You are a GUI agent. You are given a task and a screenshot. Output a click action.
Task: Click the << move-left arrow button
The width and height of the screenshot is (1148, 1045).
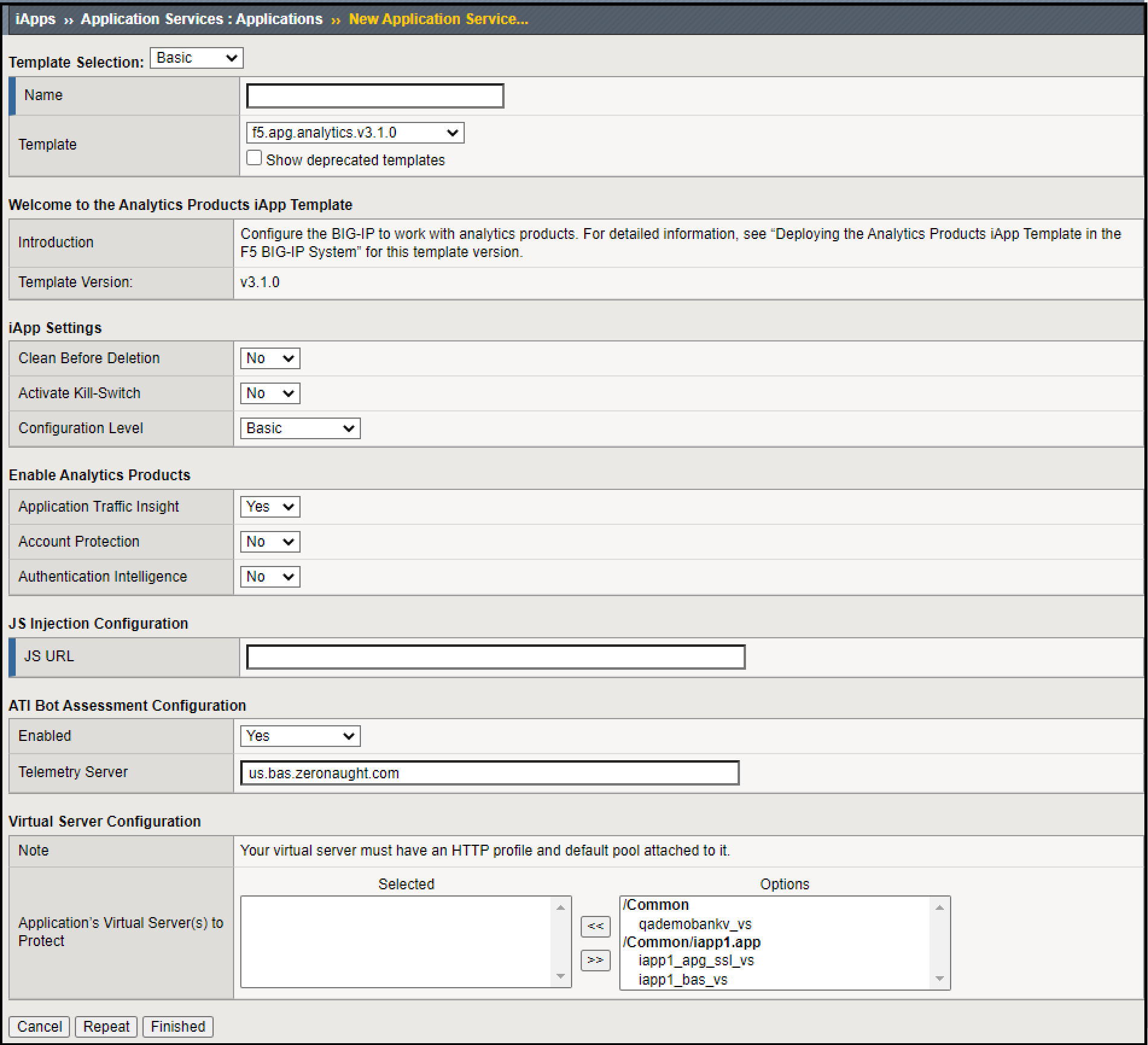click(595, 927)
